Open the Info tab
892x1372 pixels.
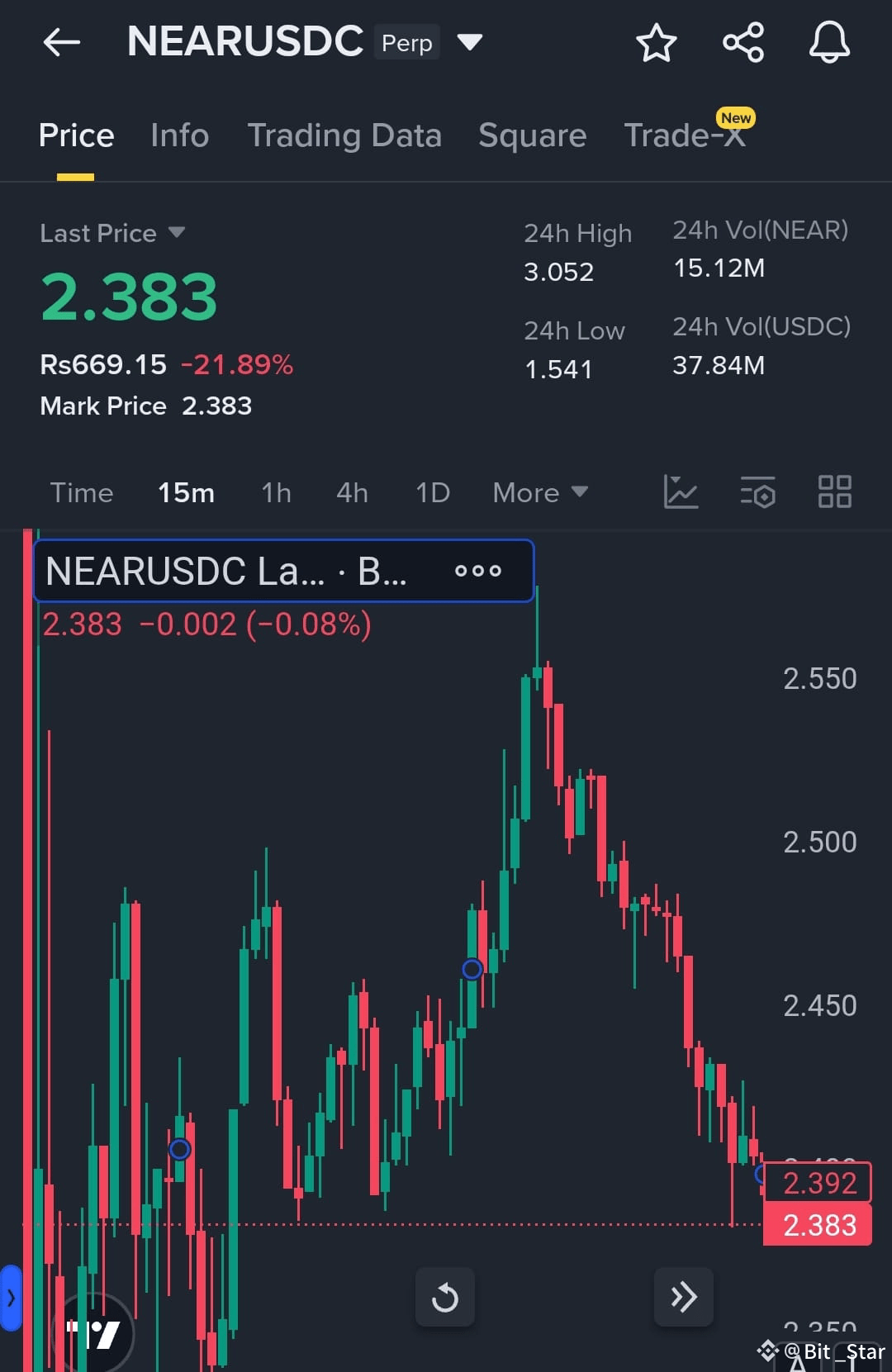180,135
